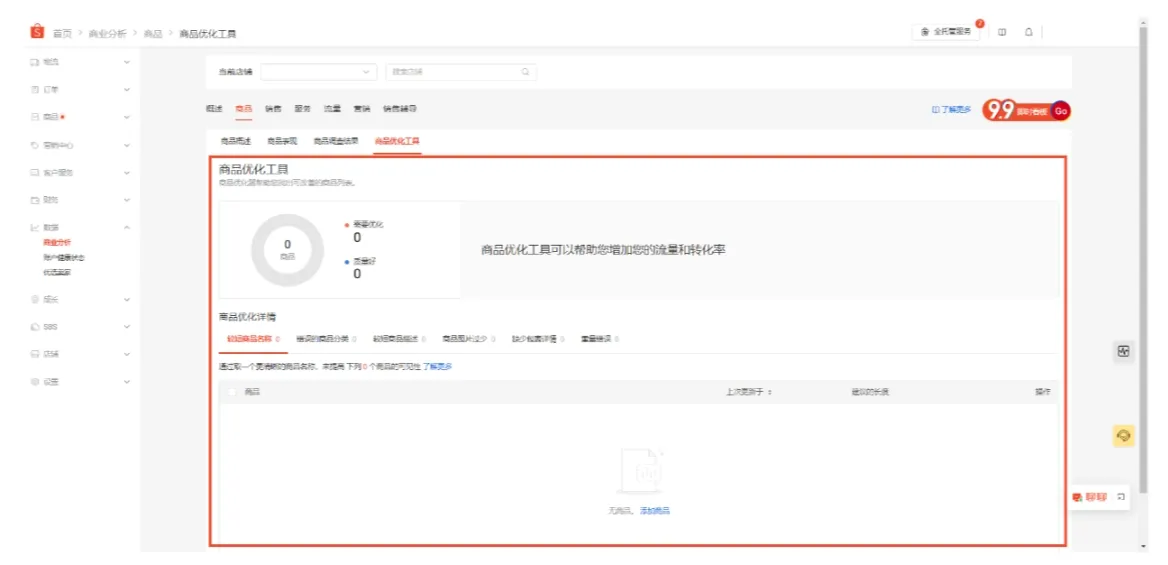Image resolution: width=1168 pixels, height=565 pixels.
Task: Open the 商品调查结果 sub-tab
Action: tap(336, 141)
